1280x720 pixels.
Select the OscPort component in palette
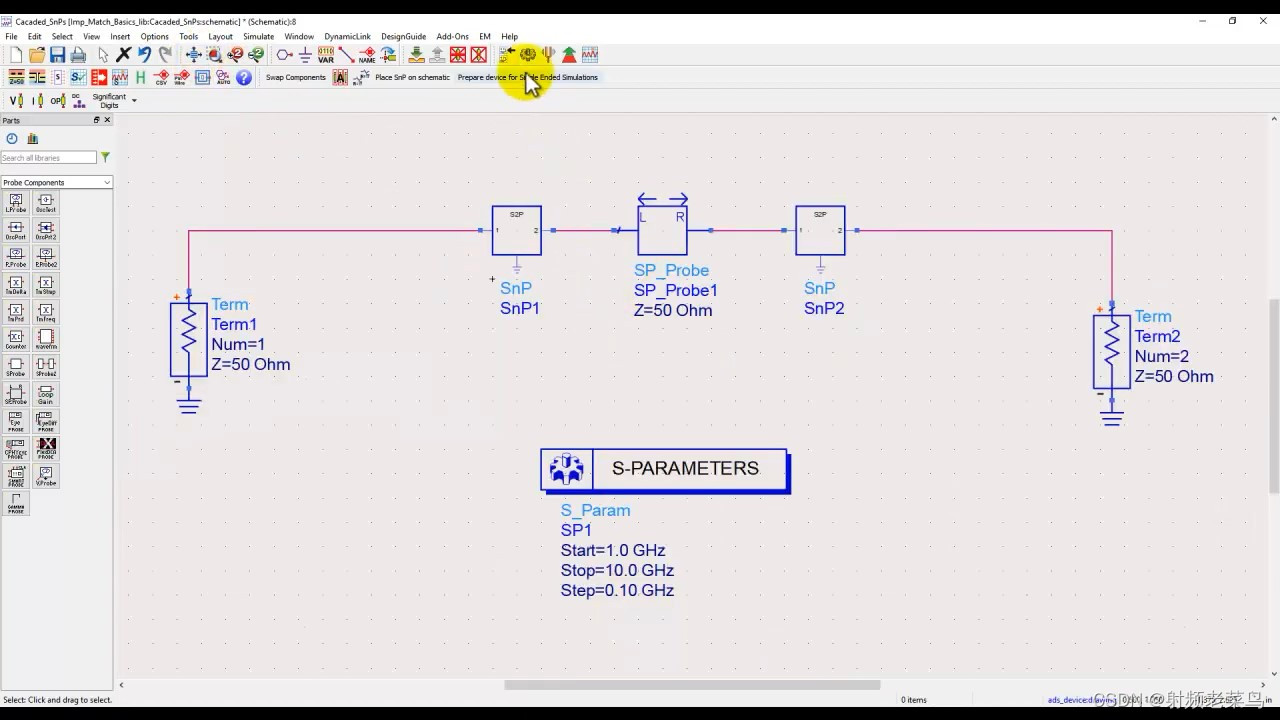(16, 230)
